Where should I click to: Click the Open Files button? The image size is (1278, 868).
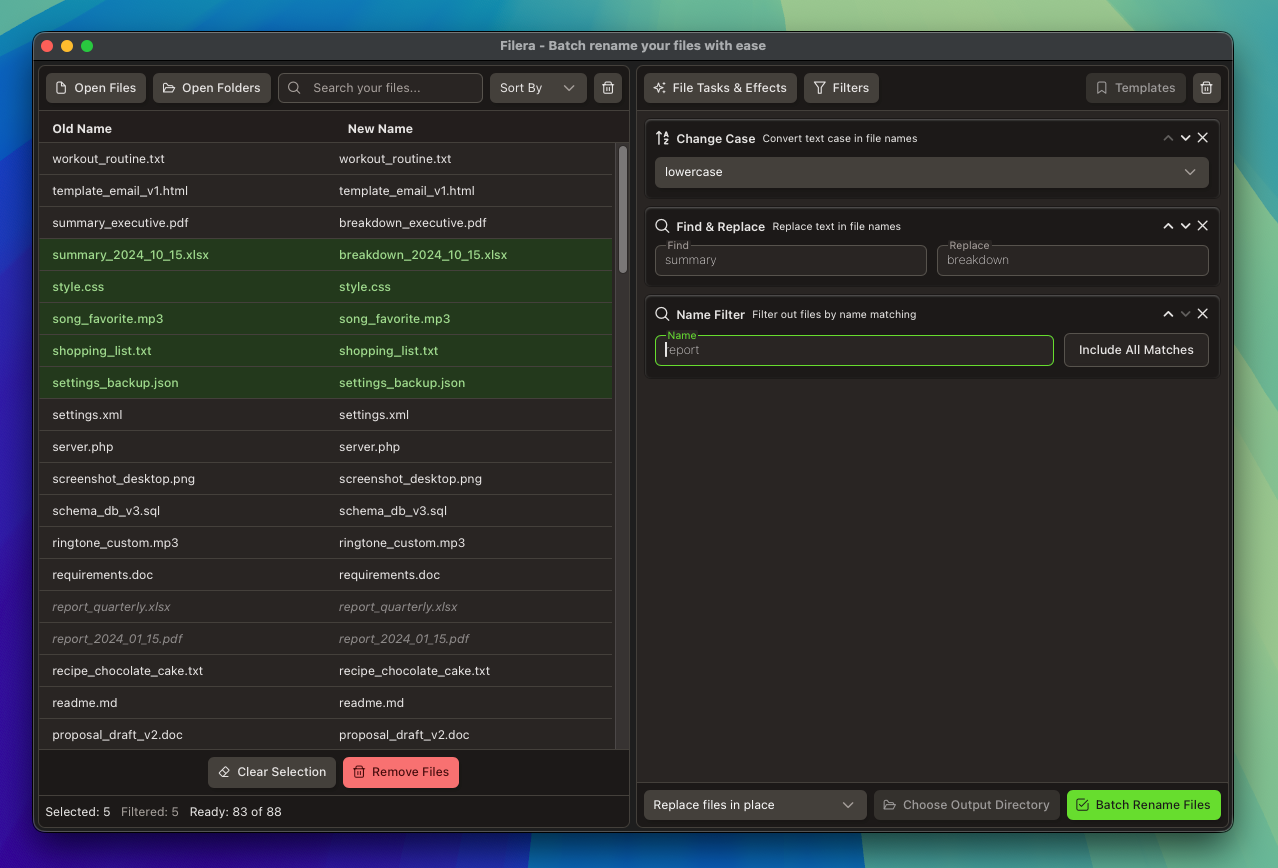click(96, 88)
